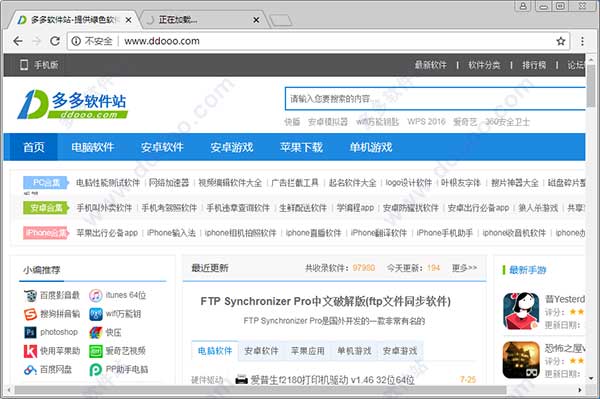Click the 多多软件站 ddooo.com logo
The image size is (600, 399).
(x=72, y=104)
